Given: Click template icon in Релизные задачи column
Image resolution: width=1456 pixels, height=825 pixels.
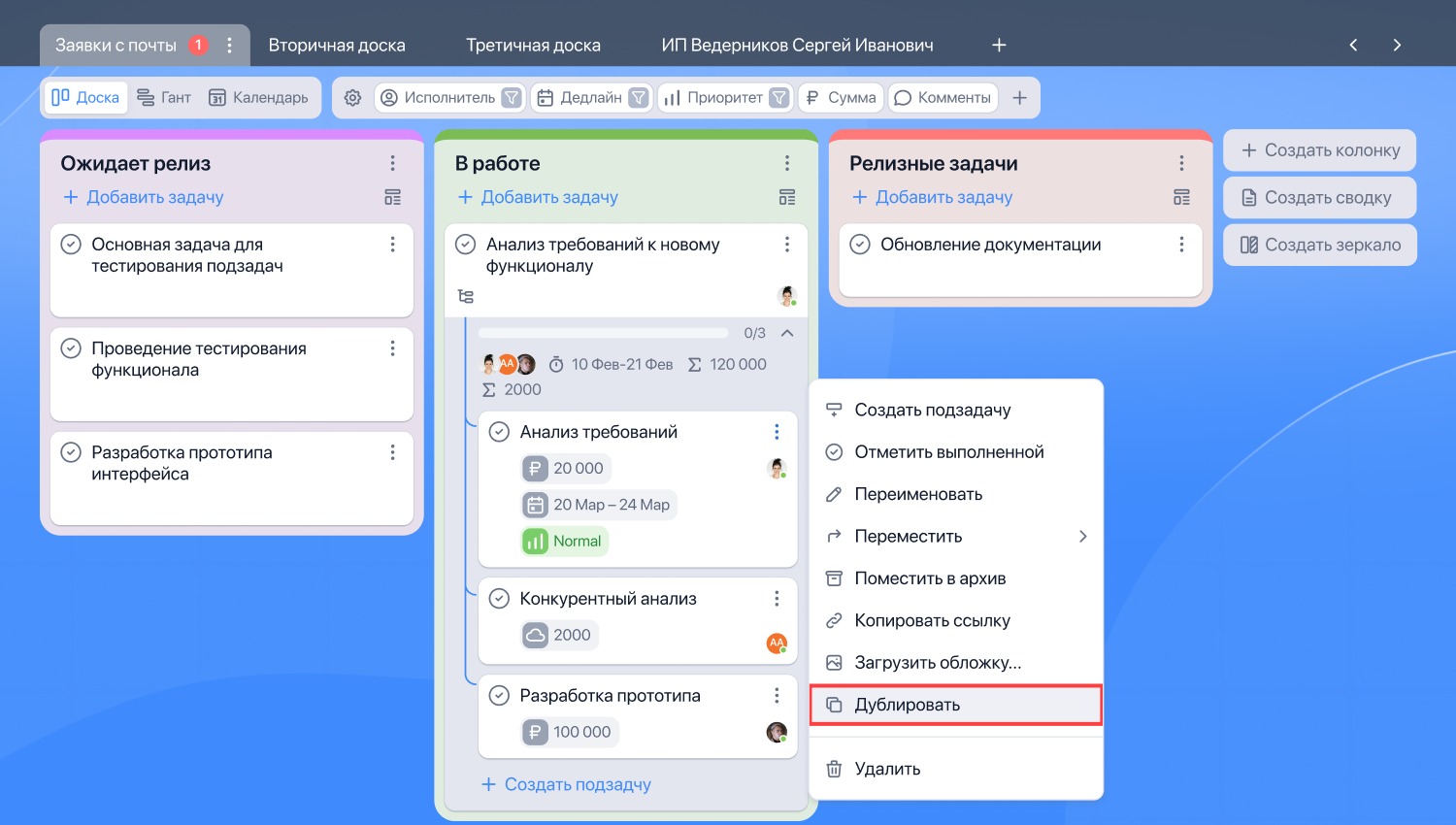Looking at the screenshot, I should point(1181,197).
